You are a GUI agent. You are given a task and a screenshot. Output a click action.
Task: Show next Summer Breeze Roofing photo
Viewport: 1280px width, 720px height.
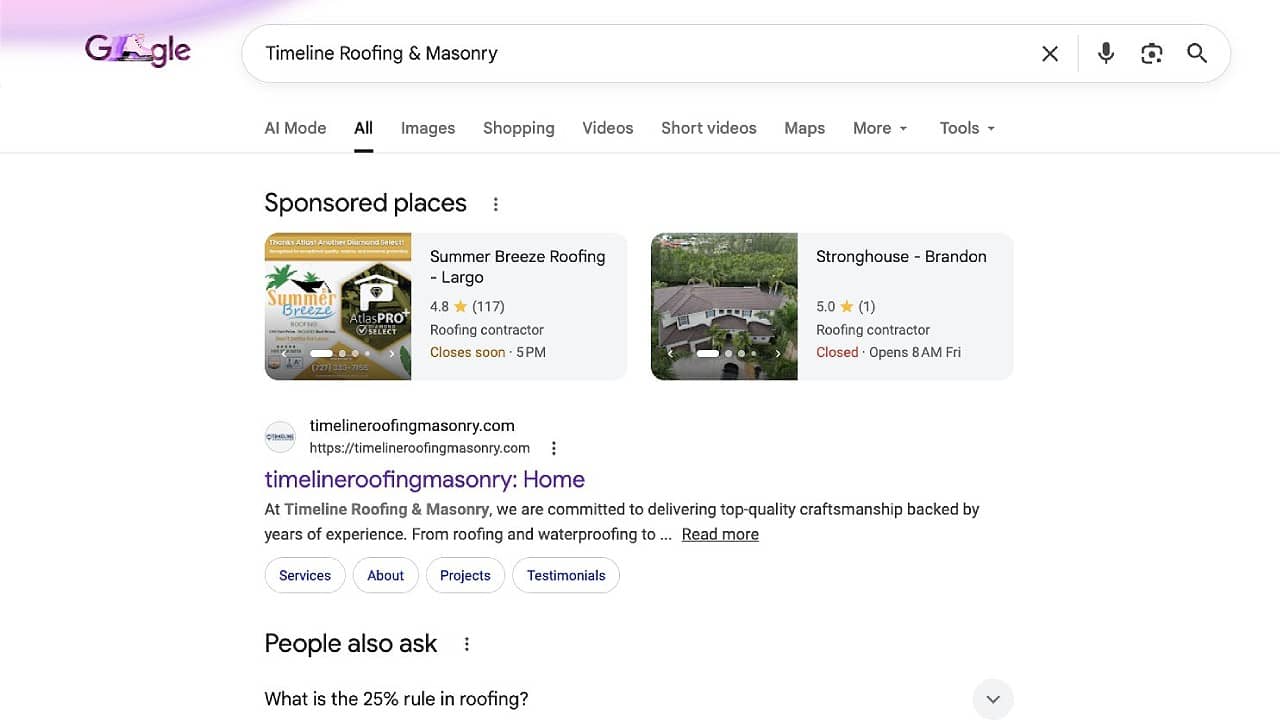(392, 353)
